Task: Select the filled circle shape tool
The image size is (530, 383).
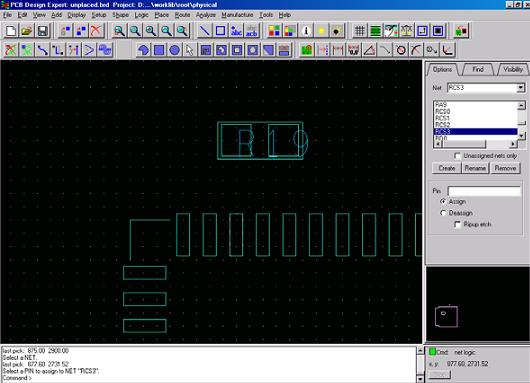Action: [174, 50]
